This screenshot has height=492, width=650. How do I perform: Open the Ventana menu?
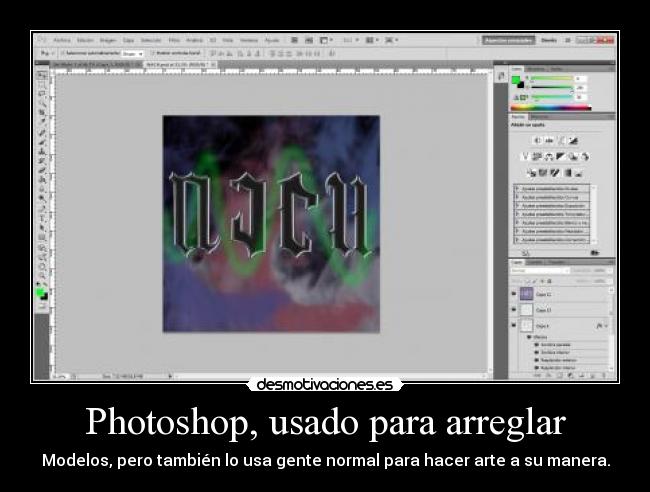click(249, 40)
